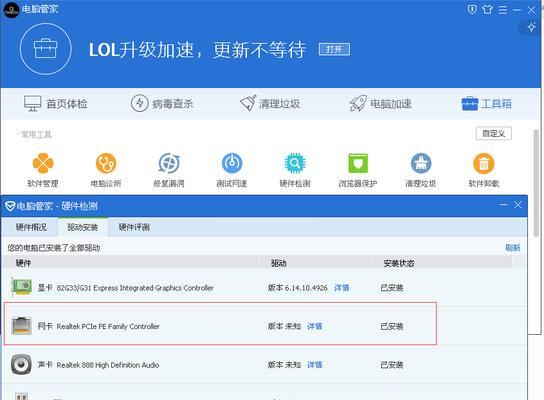Click the shield icon in title bar
Image resolution: width=544 pixels, height=400 pixels.
coord(472,9)
